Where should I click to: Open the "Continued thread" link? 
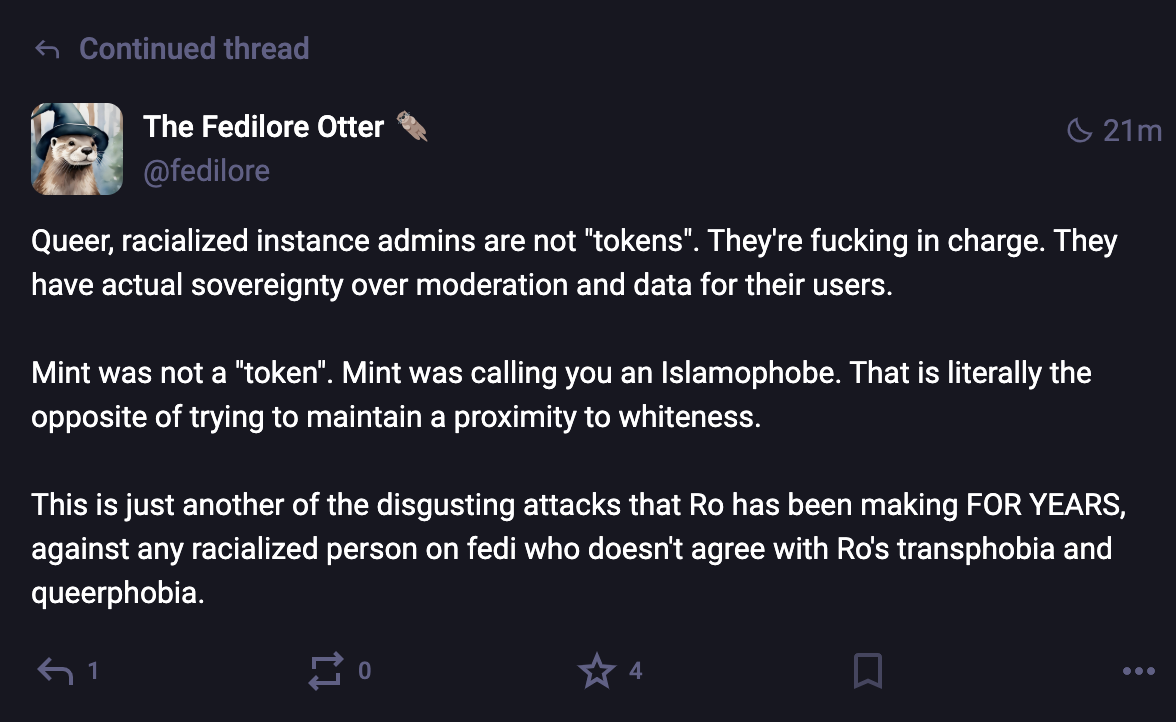point(194,49)
